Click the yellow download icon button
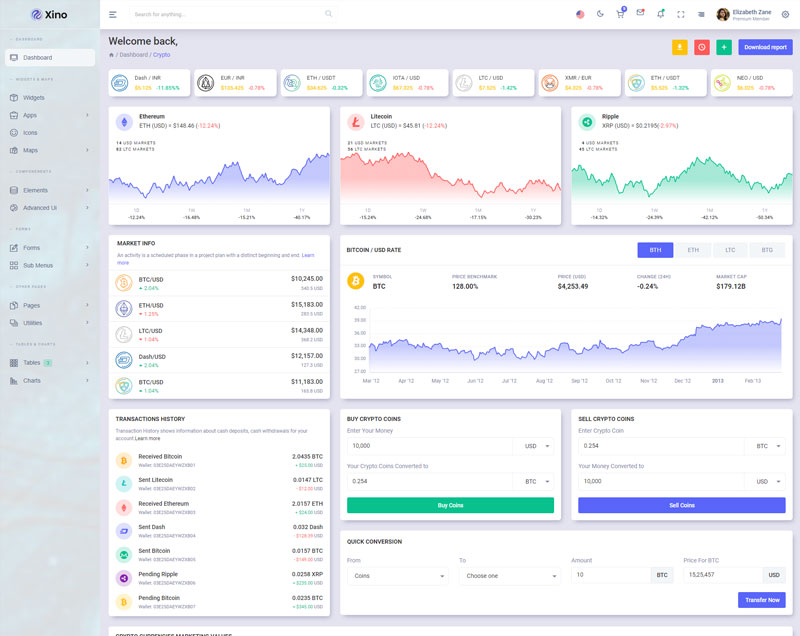The width and height of the screenshot is (800, 636). [680, 47]
